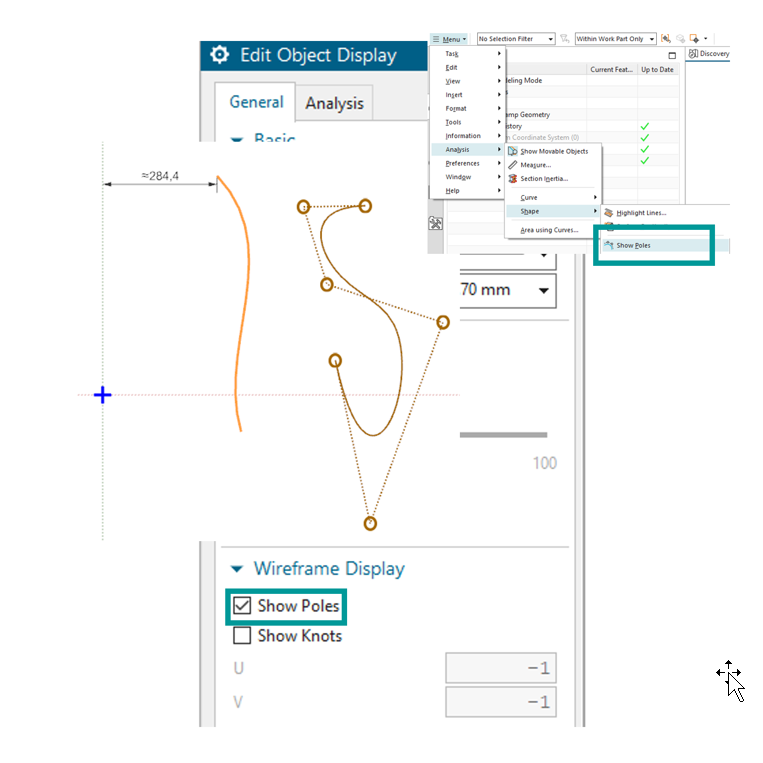Collapse the Wireframe Display section
Image resolution: width=763 pixels, height=763 pixels.
237,569
